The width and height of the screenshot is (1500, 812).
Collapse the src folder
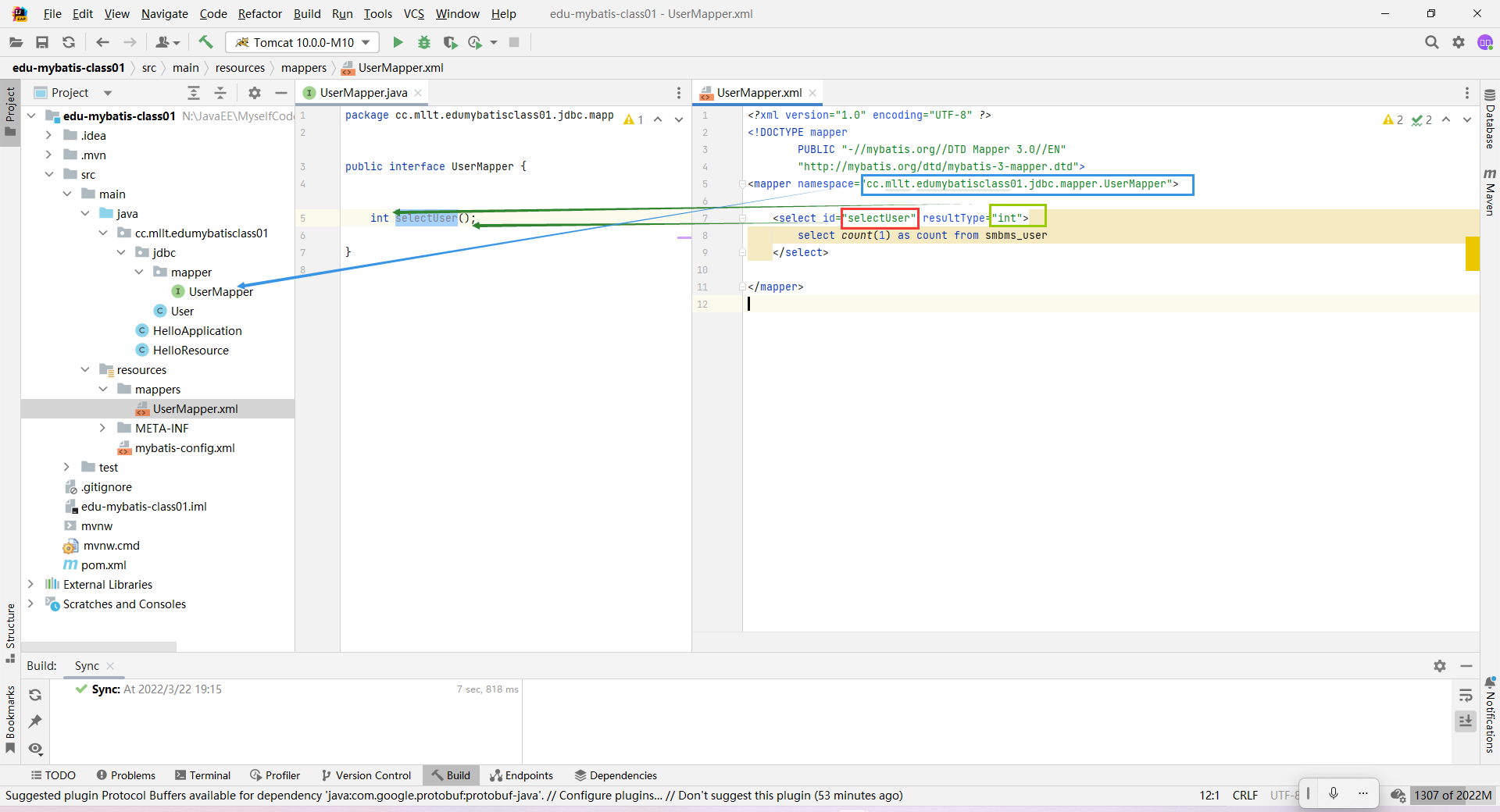48,174
